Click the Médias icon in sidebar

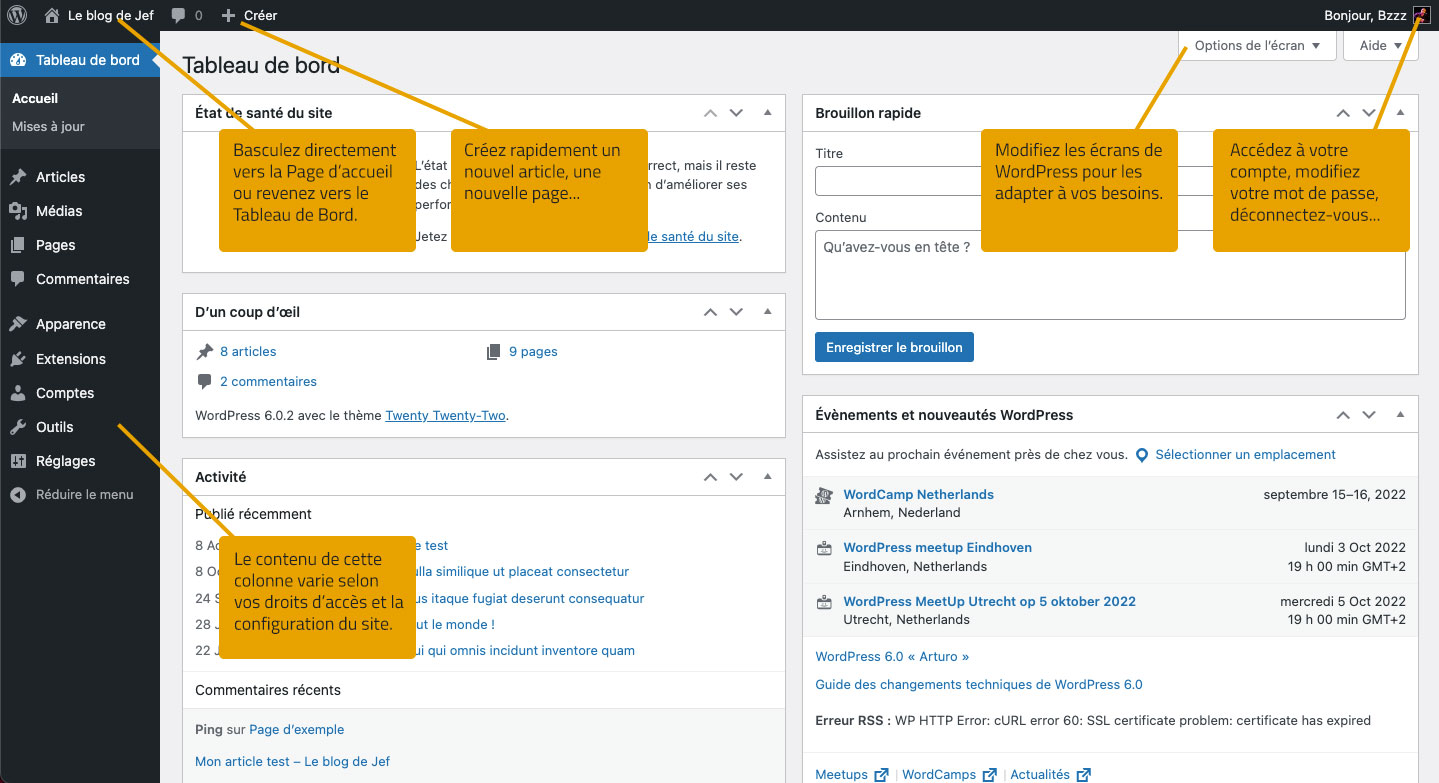pos(18,211)
